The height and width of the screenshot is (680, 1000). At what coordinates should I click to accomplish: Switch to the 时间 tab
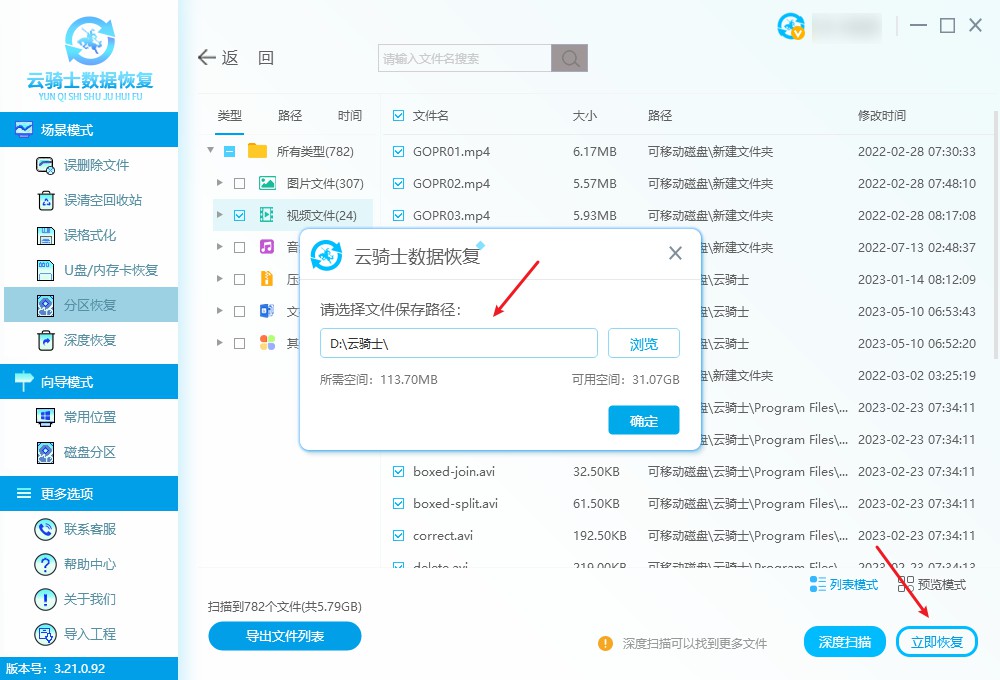[x=349, y=115]
